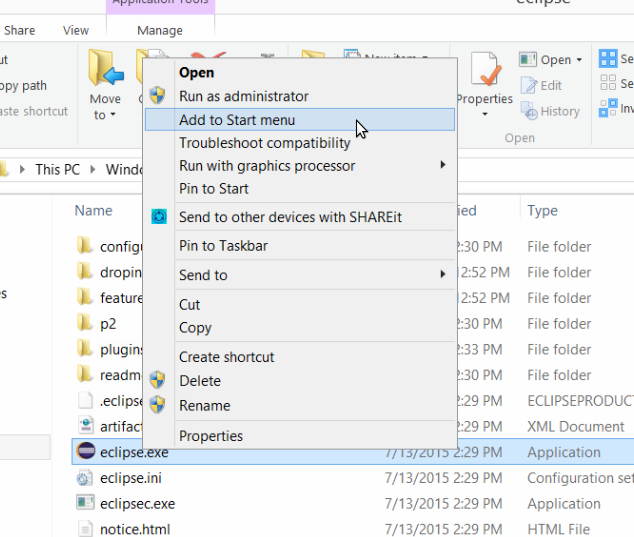
Task: Select the plugins folder icon
Action: (85, 349)
